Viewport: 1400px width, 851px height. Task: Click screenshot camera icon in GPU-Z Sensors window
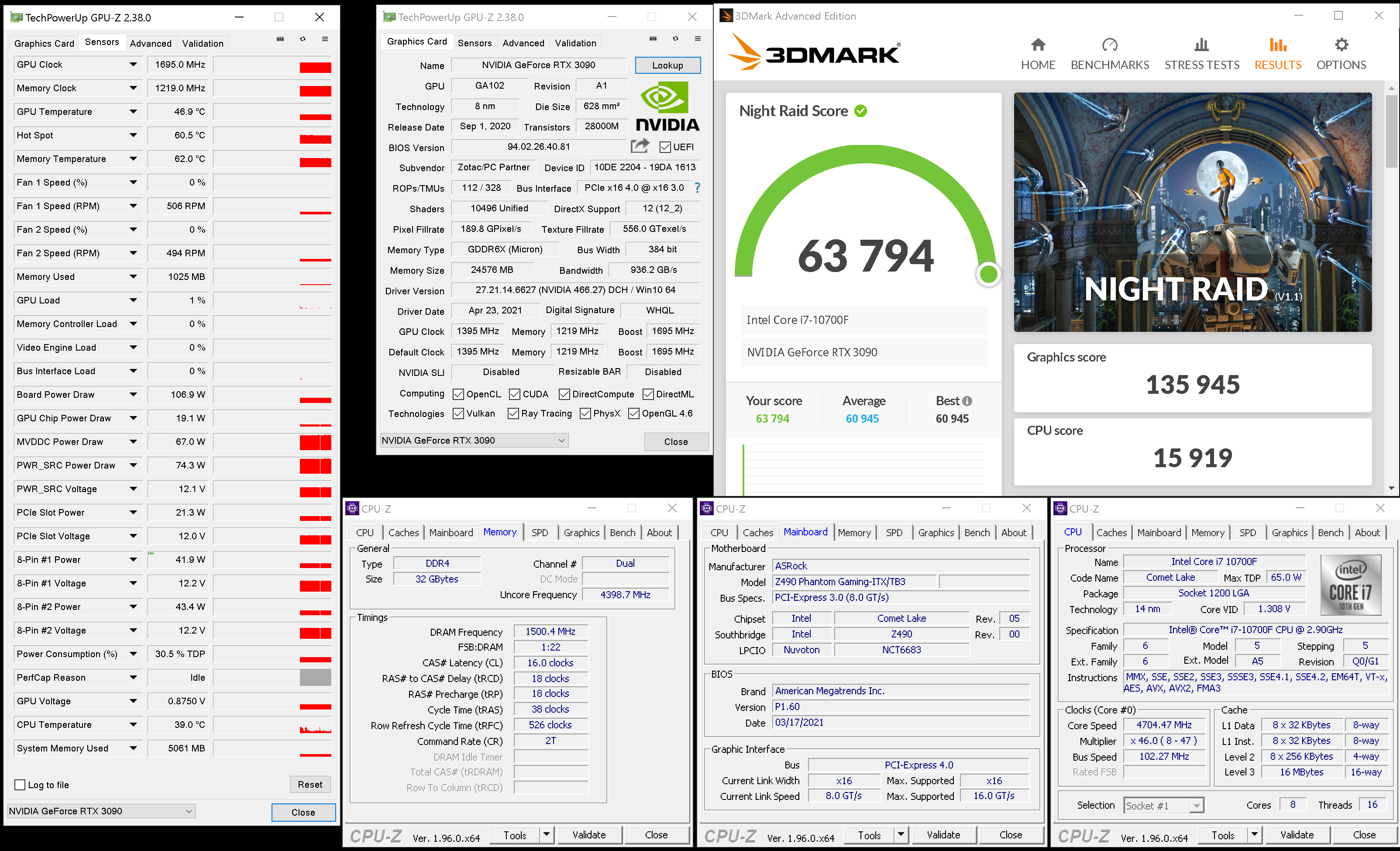[280, 39]
